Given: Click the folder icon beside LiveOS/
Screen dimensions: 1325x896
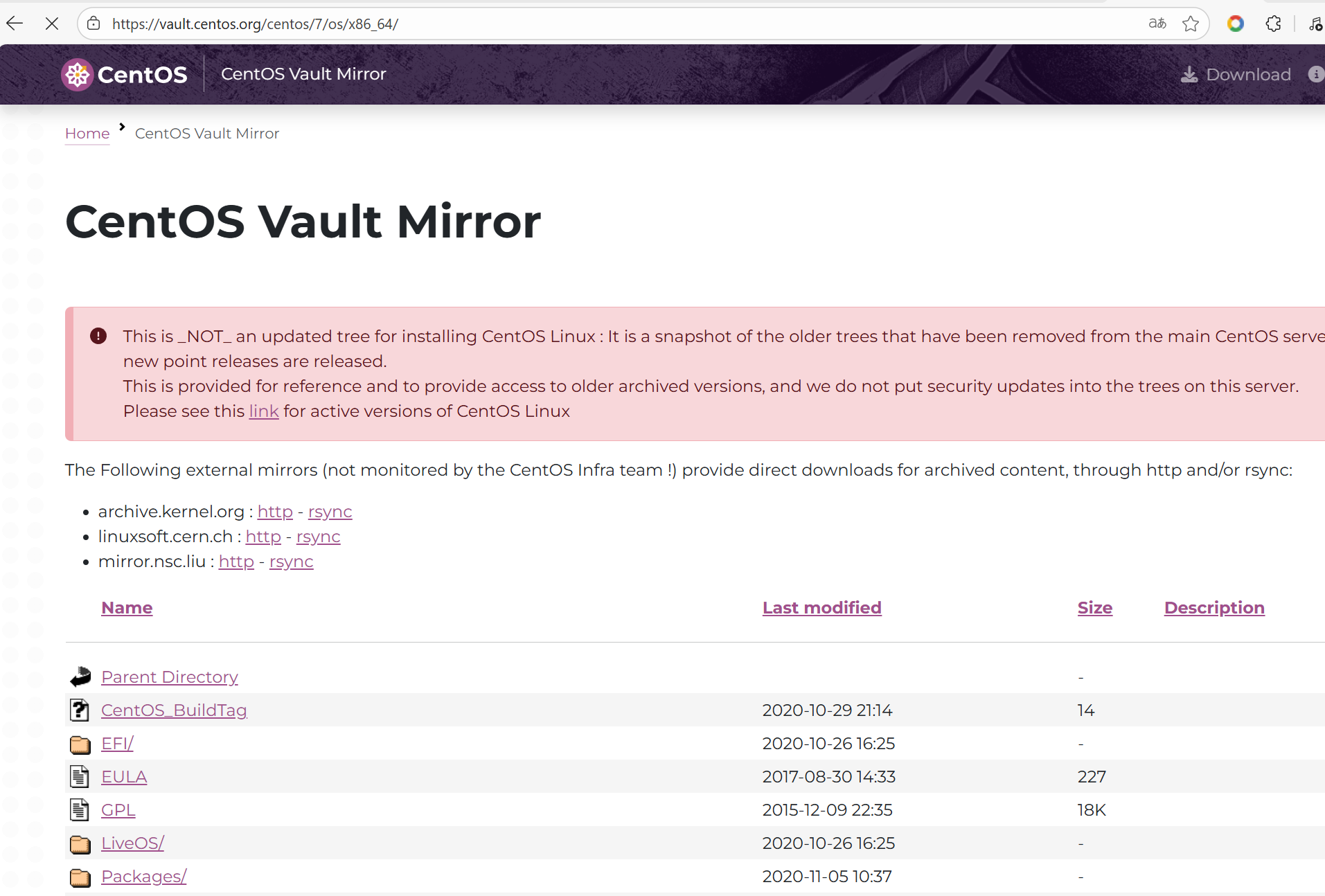Looking at the screenshot, I should (x=80, y=843).
